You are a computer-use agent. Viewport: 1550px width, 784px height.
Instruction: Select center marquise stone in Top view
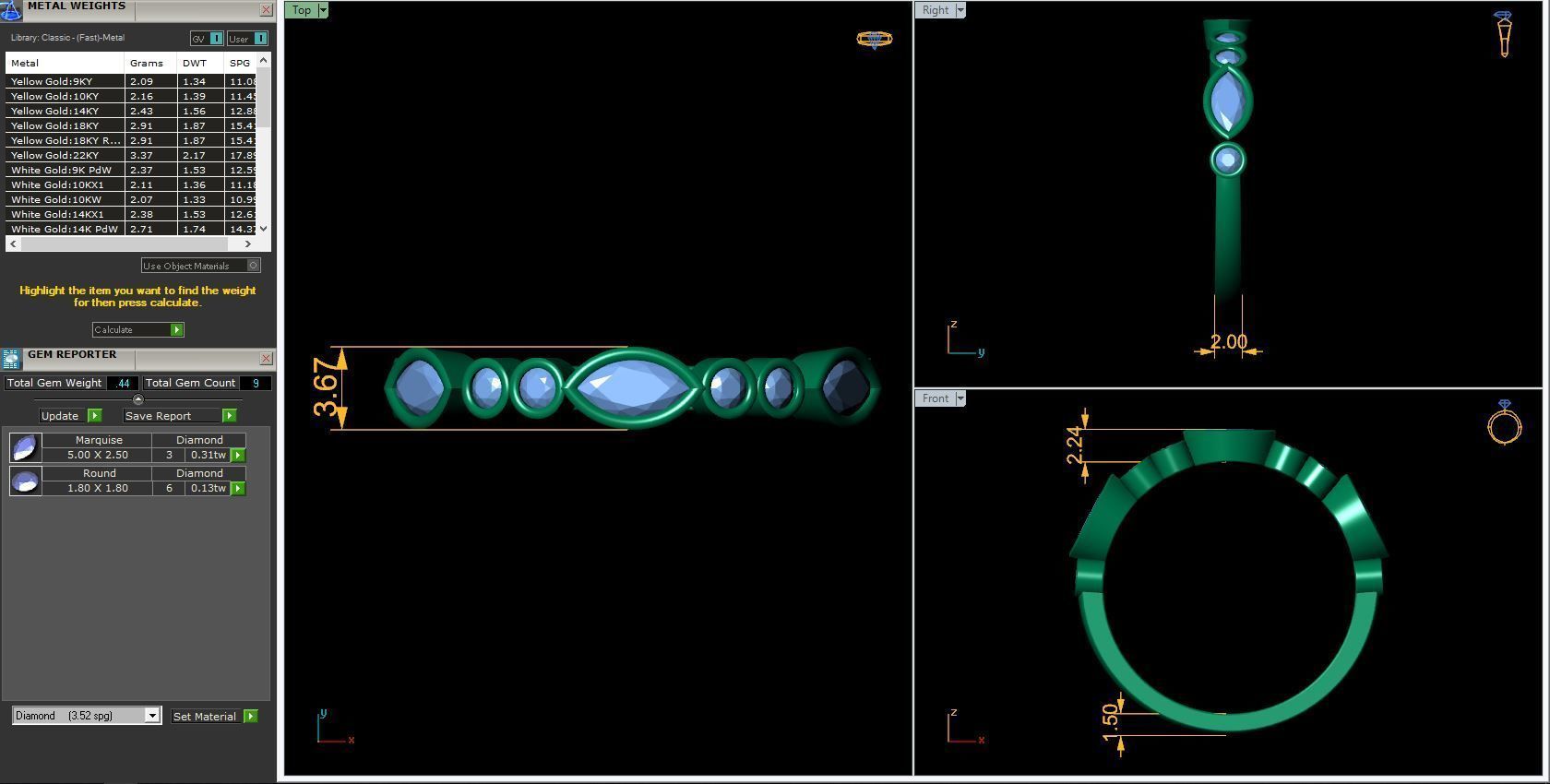(x=631, y=387)
